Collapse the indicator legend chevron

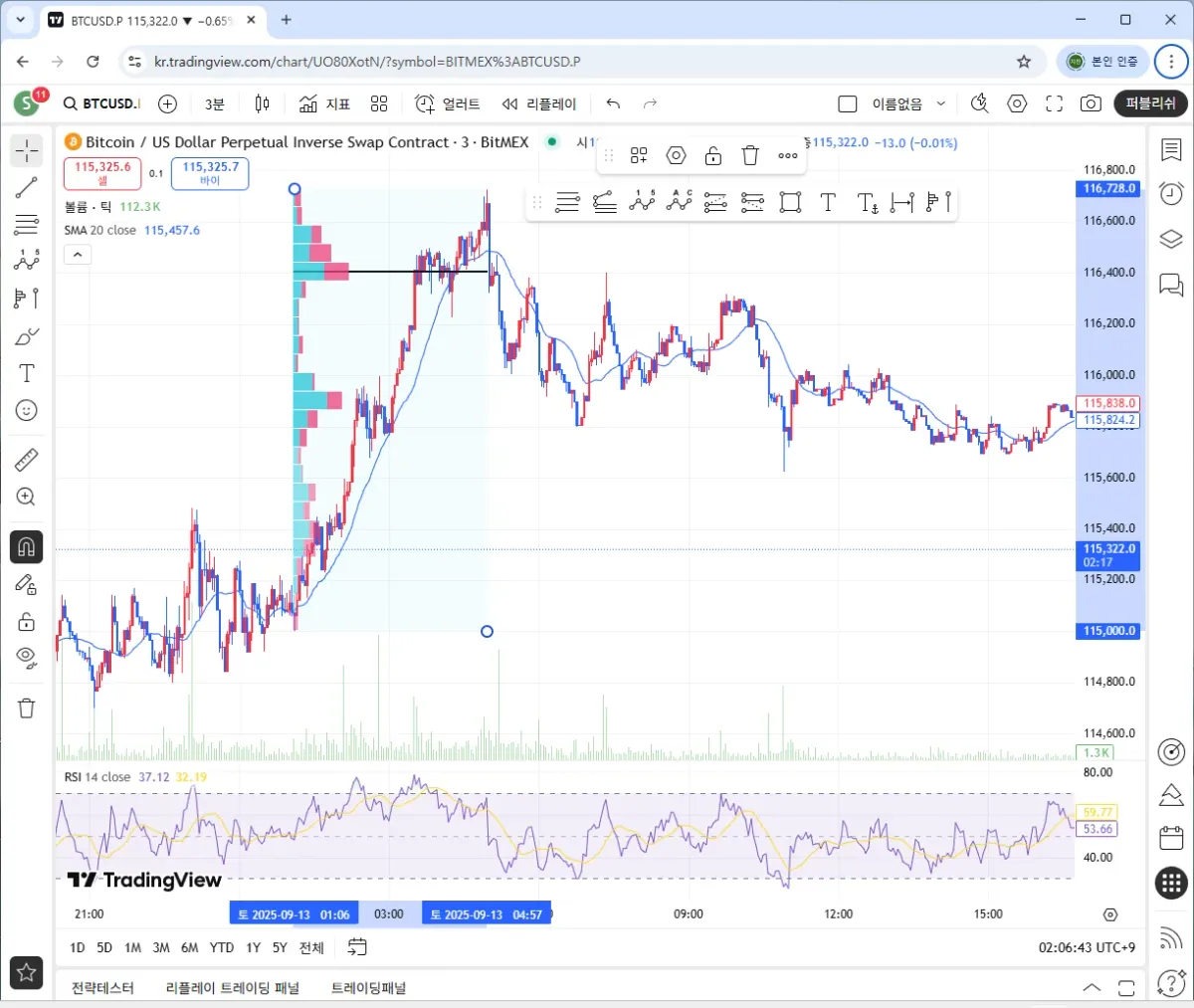point(78,255)
